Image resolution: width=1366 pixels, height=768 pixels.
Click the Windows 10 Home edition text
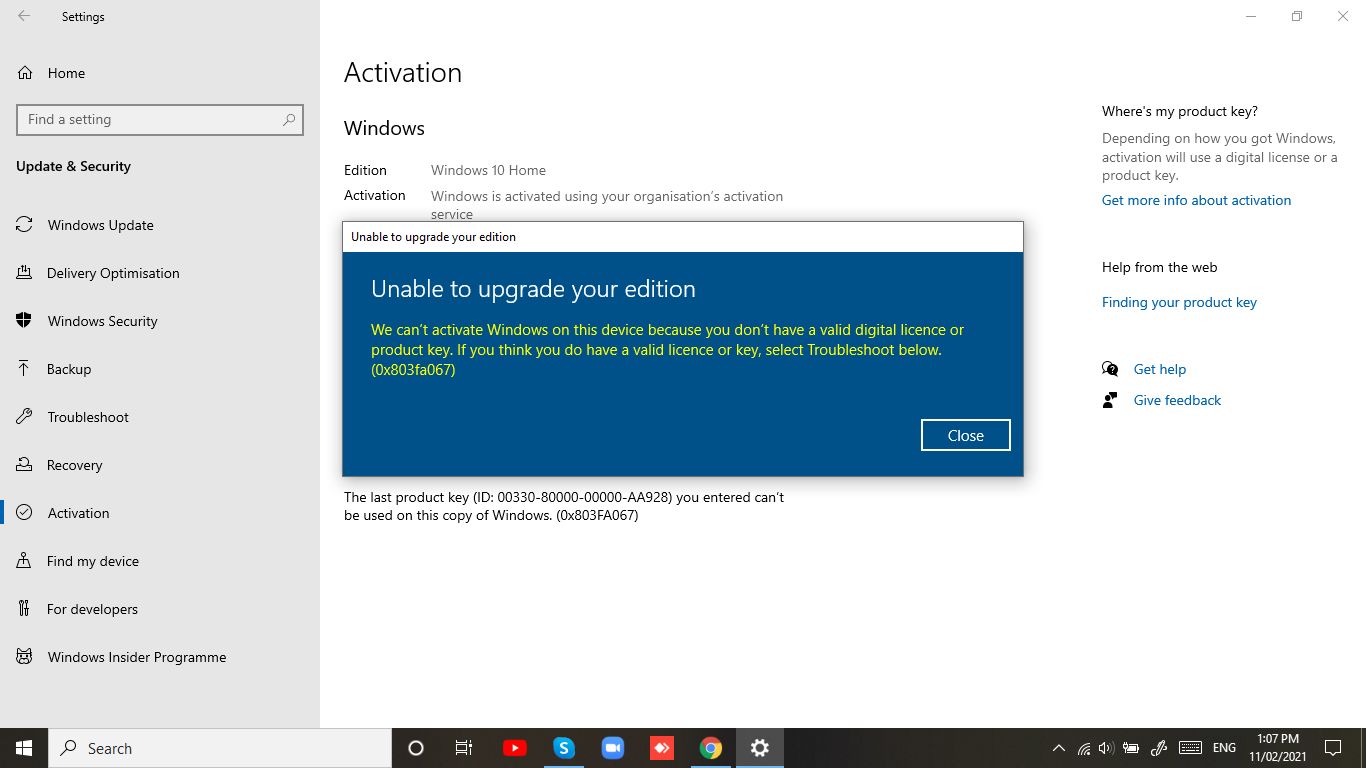[x=488, y=170]
